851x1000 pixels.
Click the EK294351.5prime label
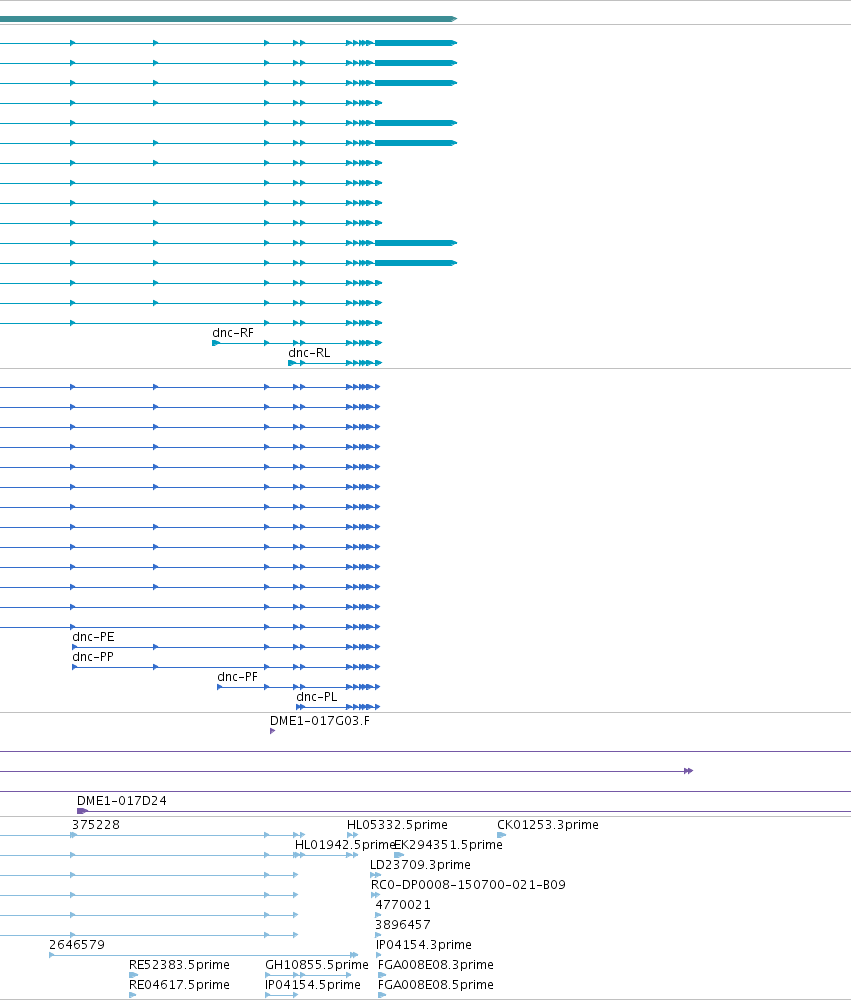pyautogui.click(x=448, y=844)
